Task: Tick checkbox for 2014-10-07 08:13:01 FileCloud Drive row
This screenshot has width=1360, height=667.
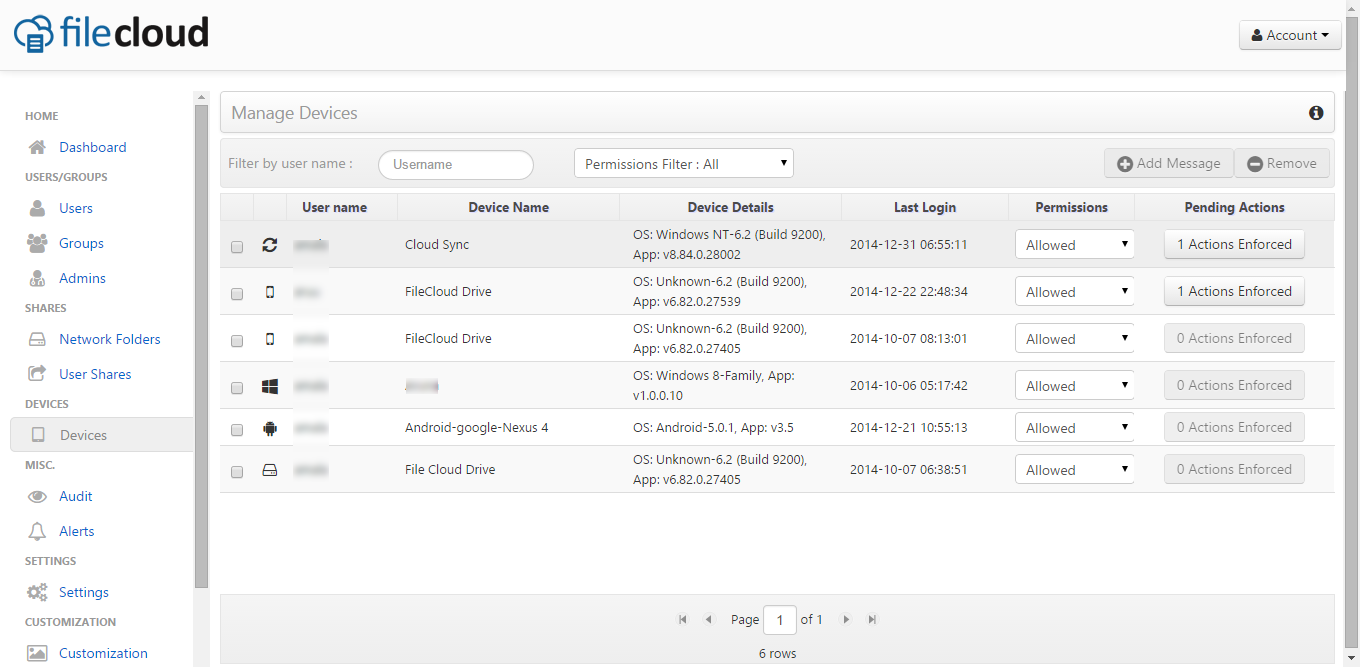Action: pos(237,341)
